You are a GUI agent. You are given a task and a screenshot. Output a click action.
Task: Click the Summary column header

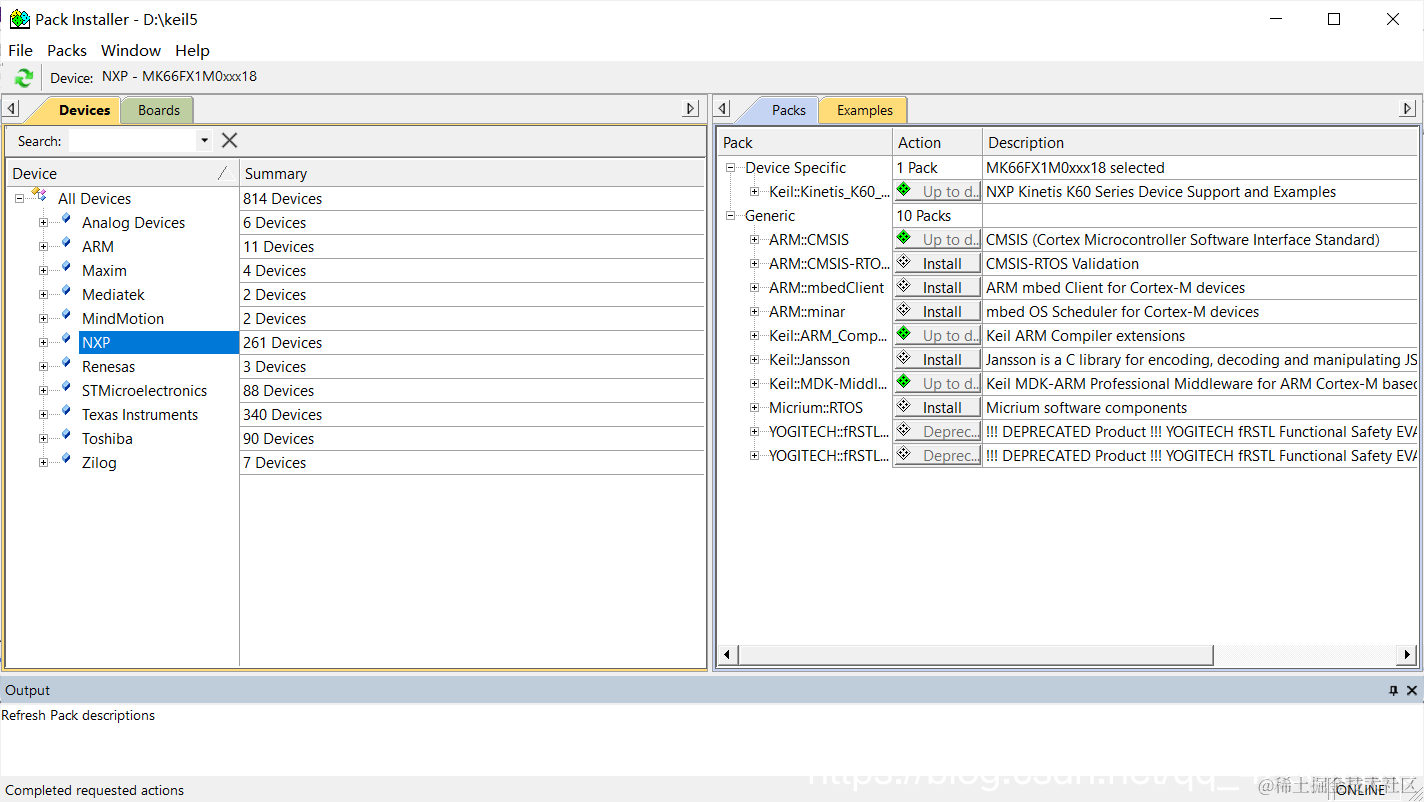click(x=472, y=173)
